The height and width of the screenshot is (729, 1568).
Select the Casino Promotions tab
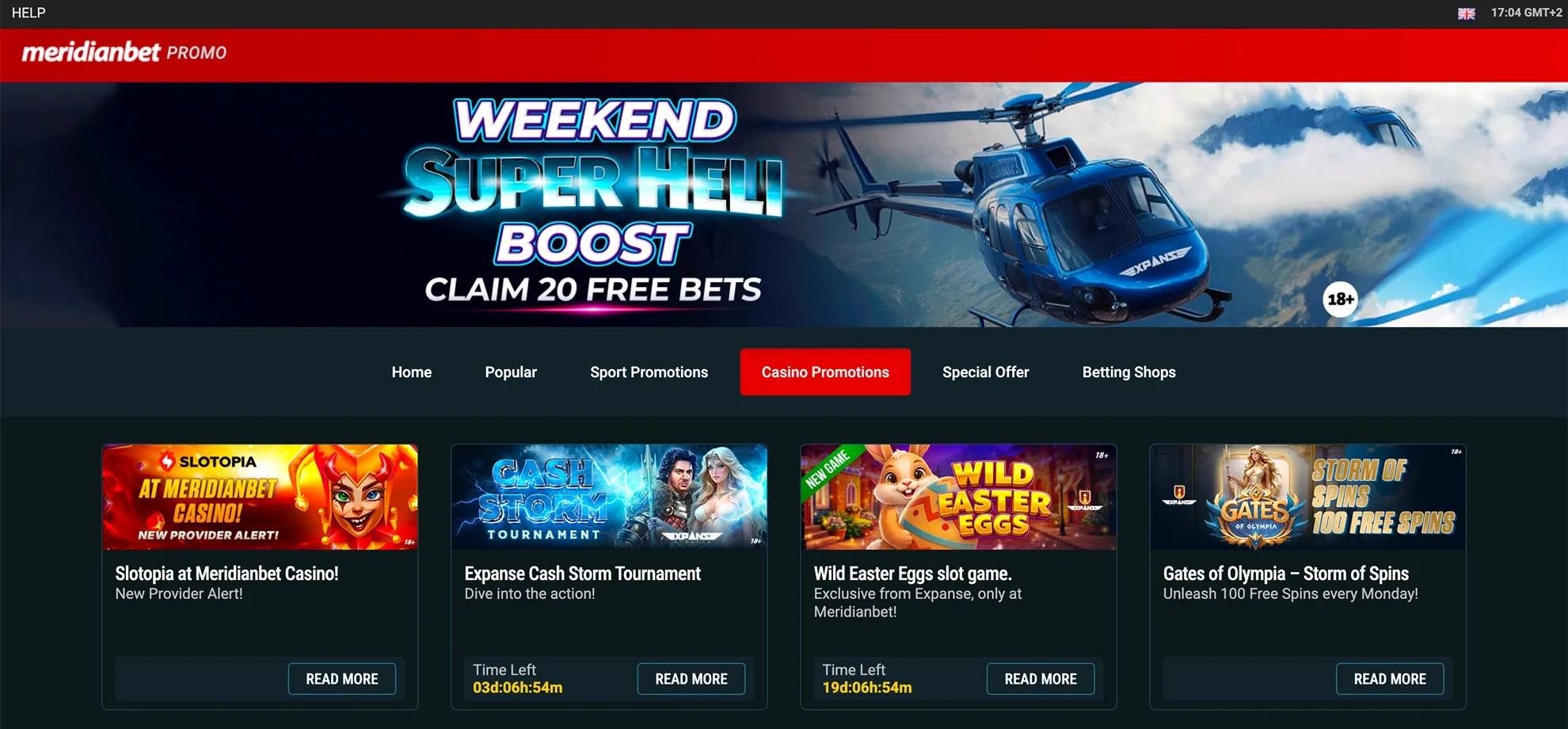coord(825,372)
